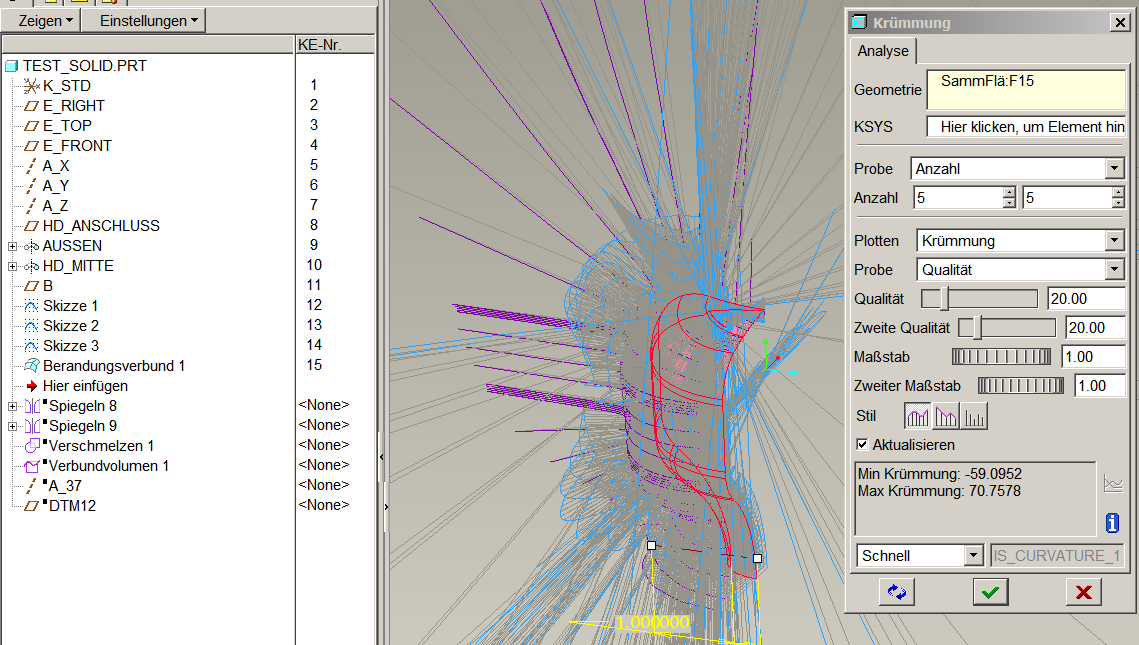Click the IS_CURVATURE_1 analysis name field
1139x645 pixels.
click(x=1058, y=556)
